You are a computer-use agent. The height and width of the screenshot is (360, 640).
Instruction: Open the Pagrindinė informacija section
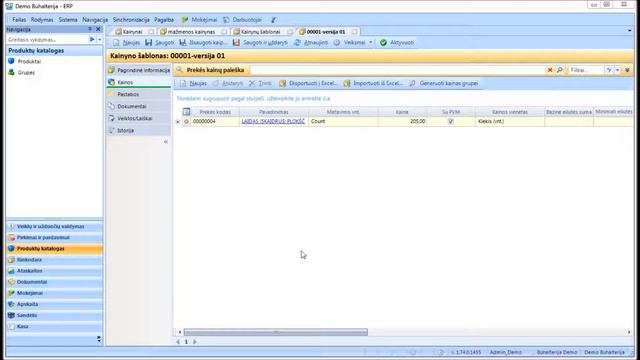(x=139, y=70)
